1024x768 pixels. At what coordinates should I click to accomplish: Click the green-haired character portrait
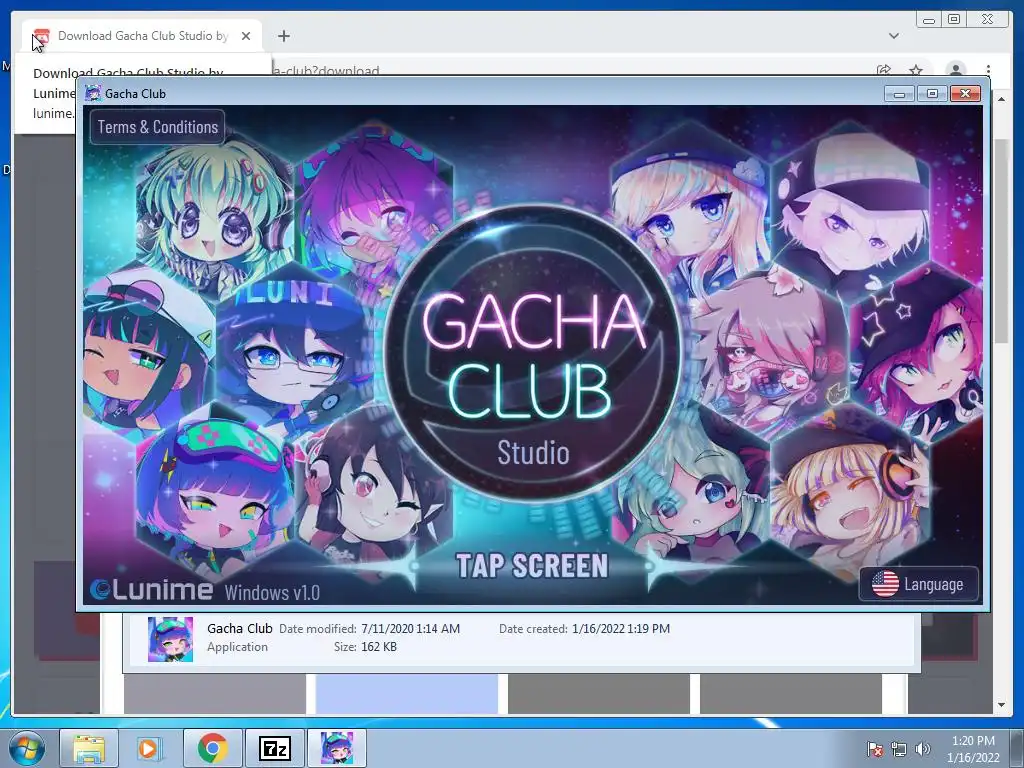point(214,212)
